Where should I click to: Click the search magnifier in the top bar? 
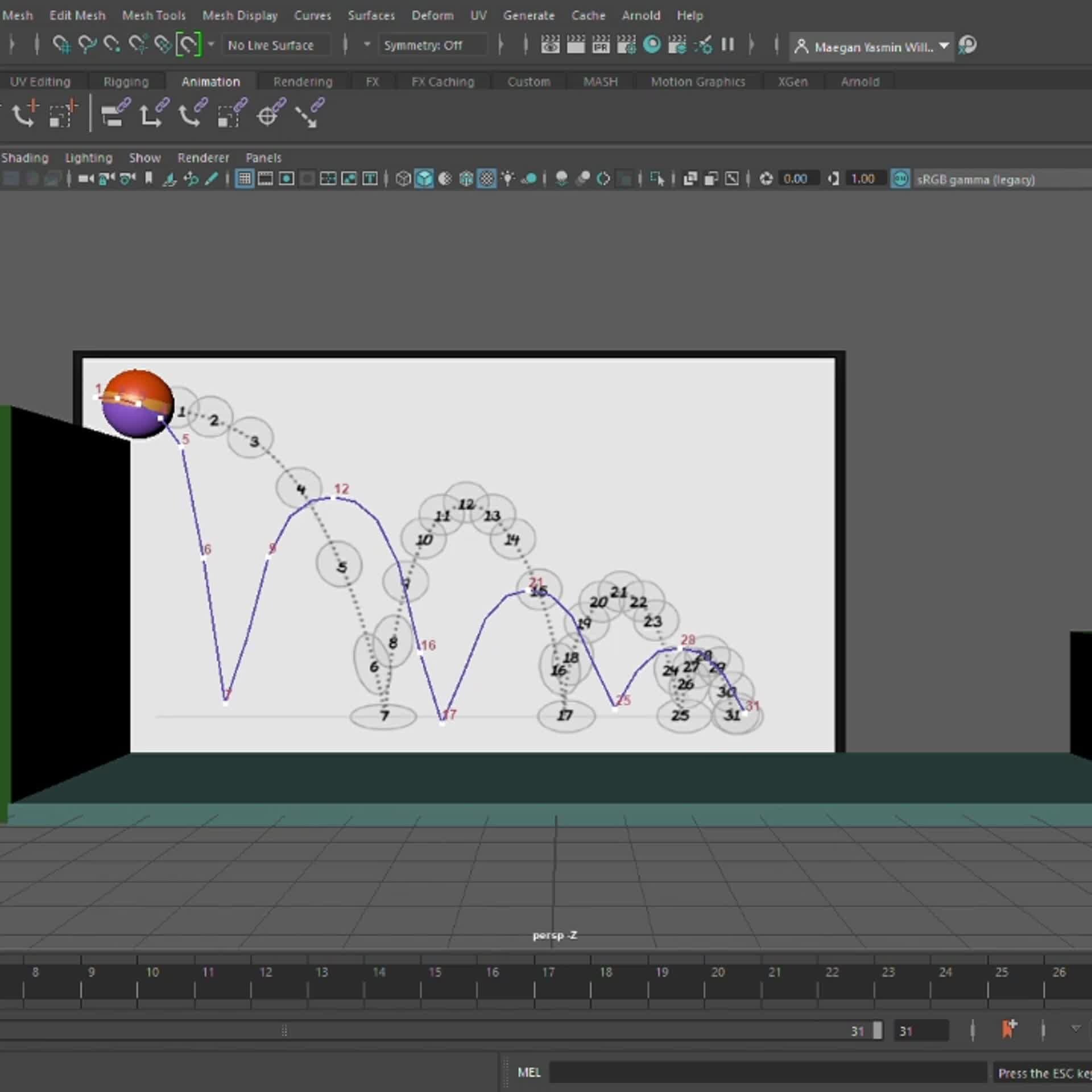coord(967,45)
